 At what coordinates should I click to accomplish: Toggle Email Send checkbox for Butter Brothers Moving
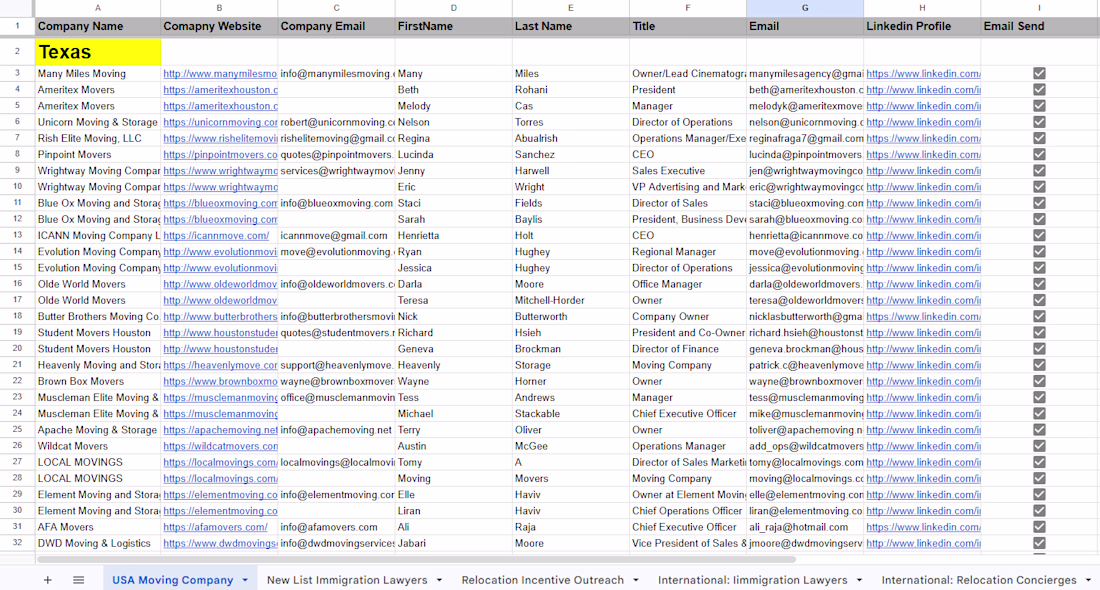click(1039, 316)
